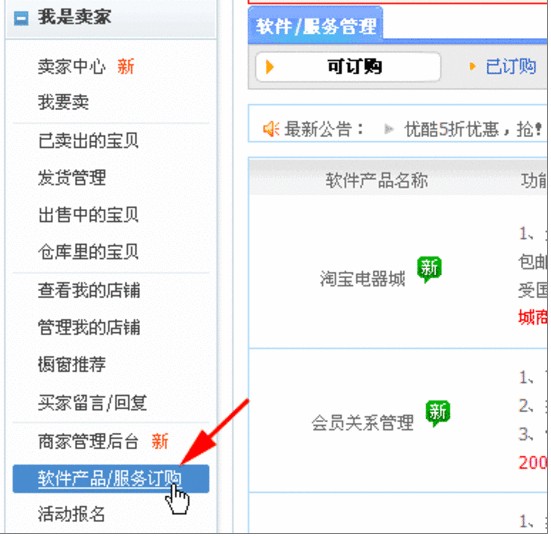Open 商家管理后台

click(88, 441)
